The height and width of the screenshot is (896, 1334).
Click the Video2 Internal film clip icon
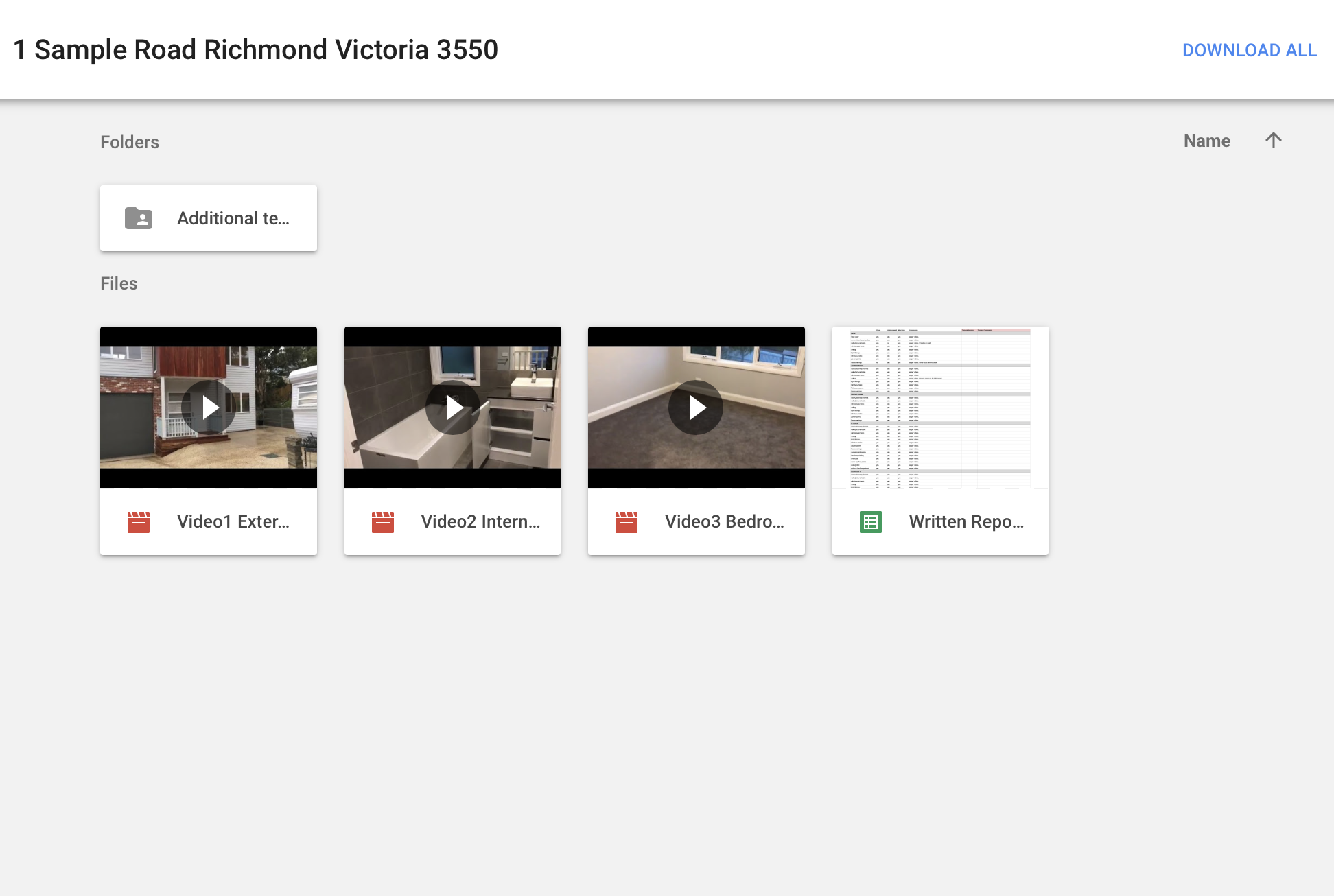(383, 521)
